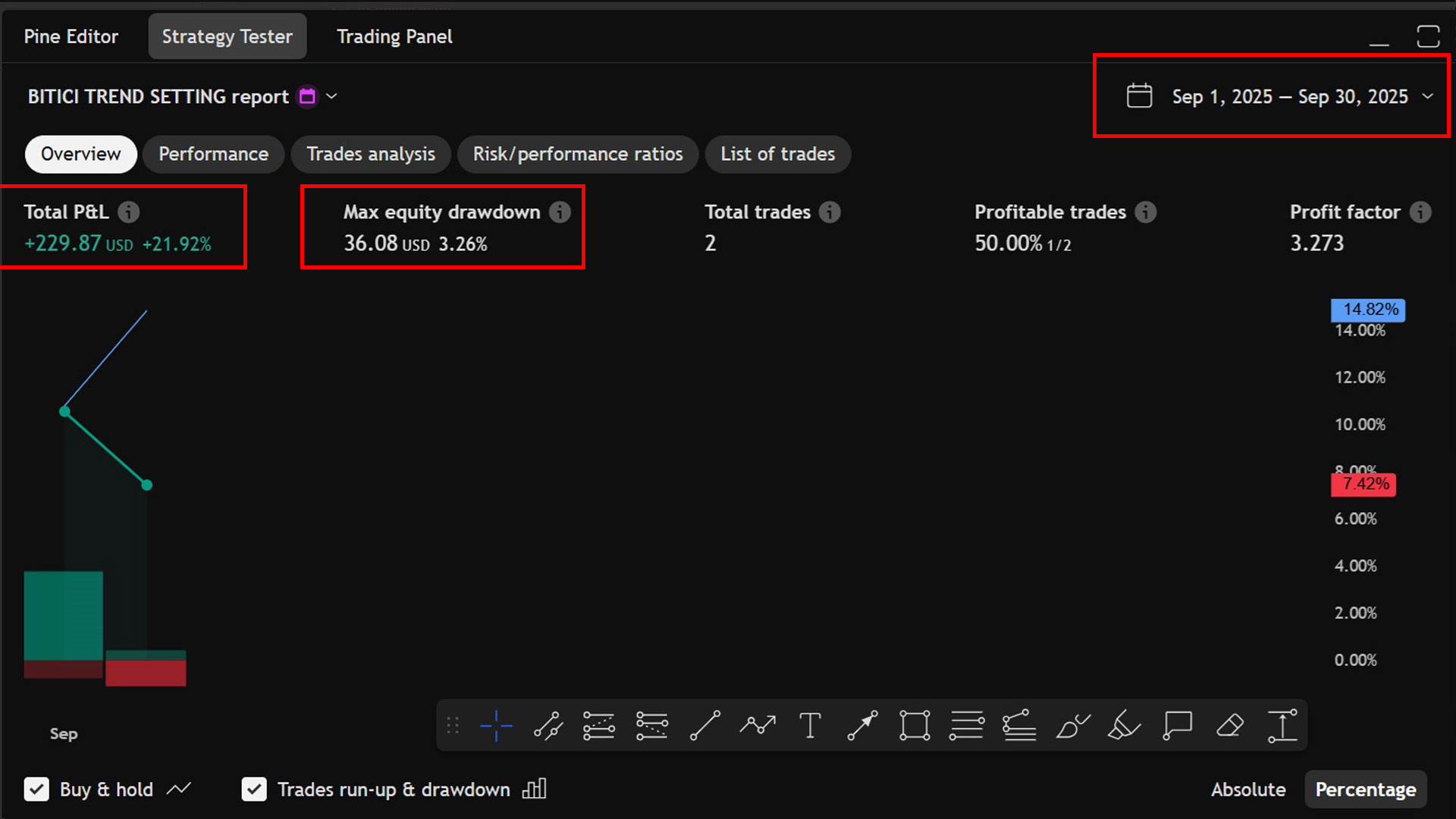Uncheck the Buy & hold checkbox
Image resolution: width=1456 pixels, height=819 pixels.
[36, 789]
